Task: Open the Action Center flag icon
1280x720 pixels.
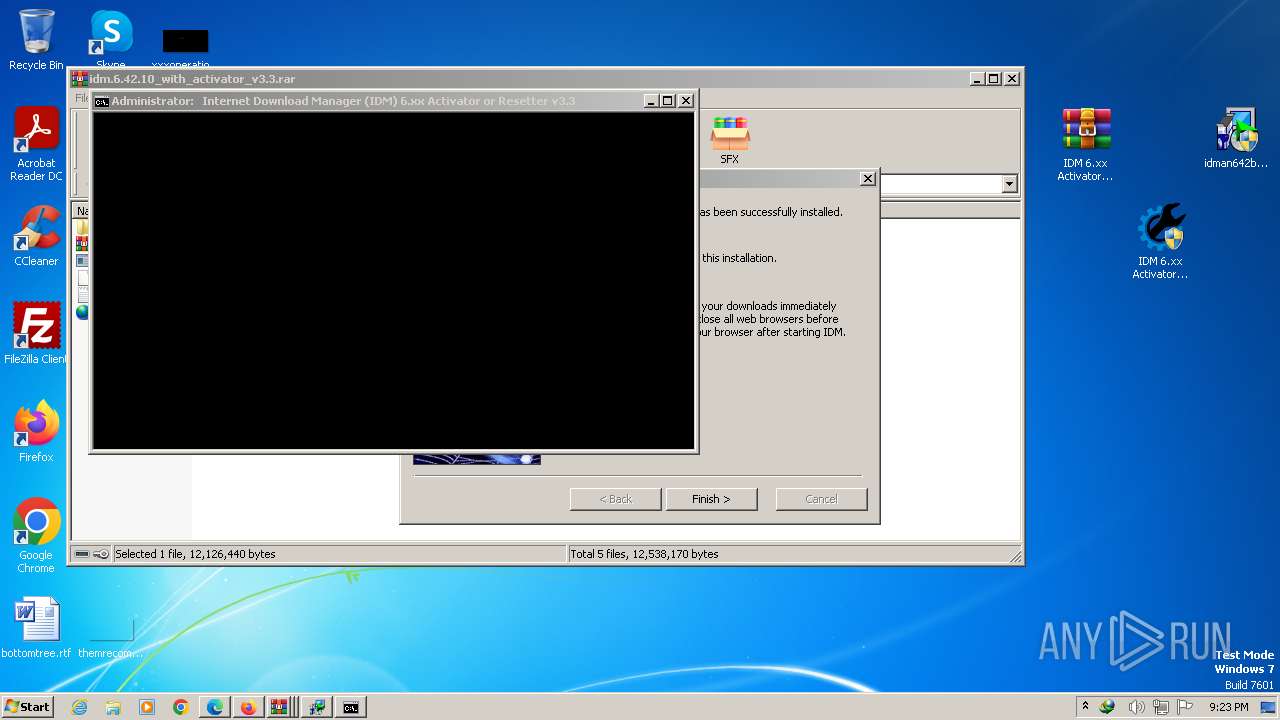Action: click(x=1186, y=707)
